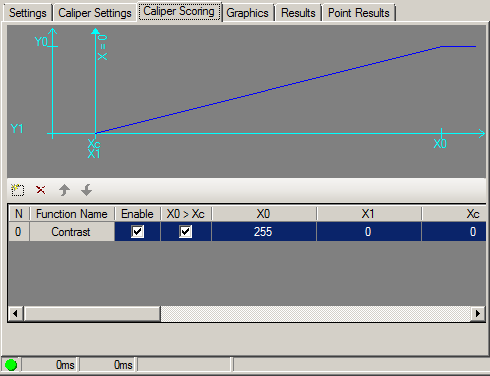The image size is (490, 376).
Task: Select row number 0 header
Action: [x=19, y=231]
